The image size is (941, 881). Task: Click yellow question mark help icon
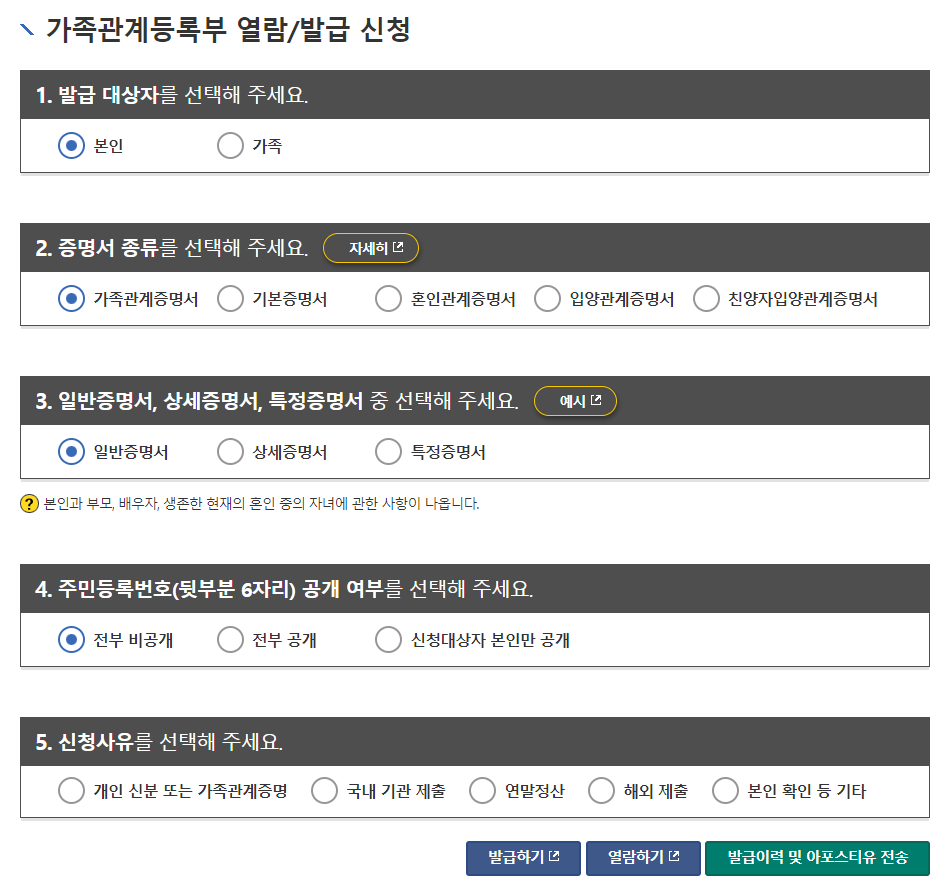(x=29, y=504)
